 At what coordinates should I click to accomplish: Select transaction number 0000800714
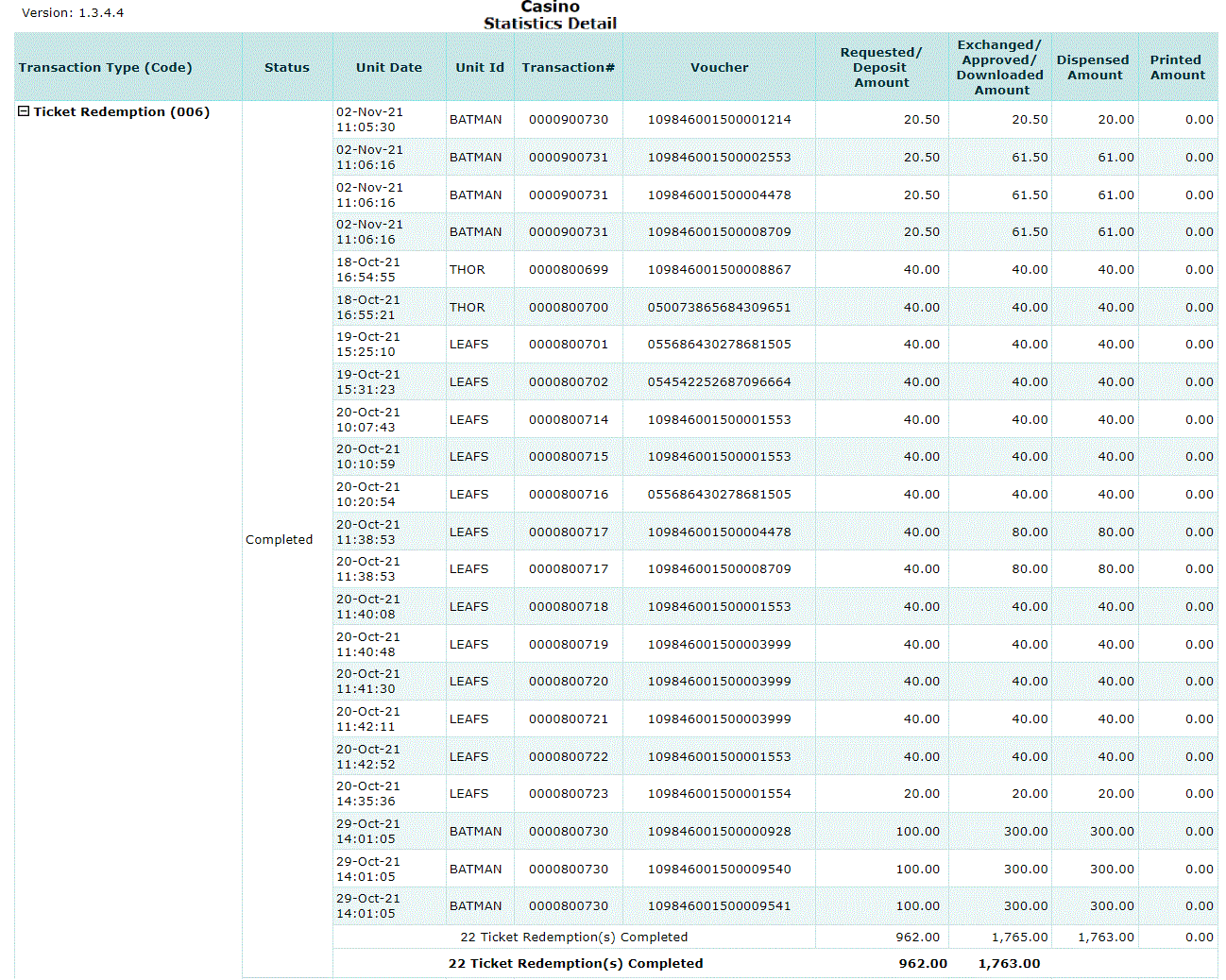(x=569, y=420)
